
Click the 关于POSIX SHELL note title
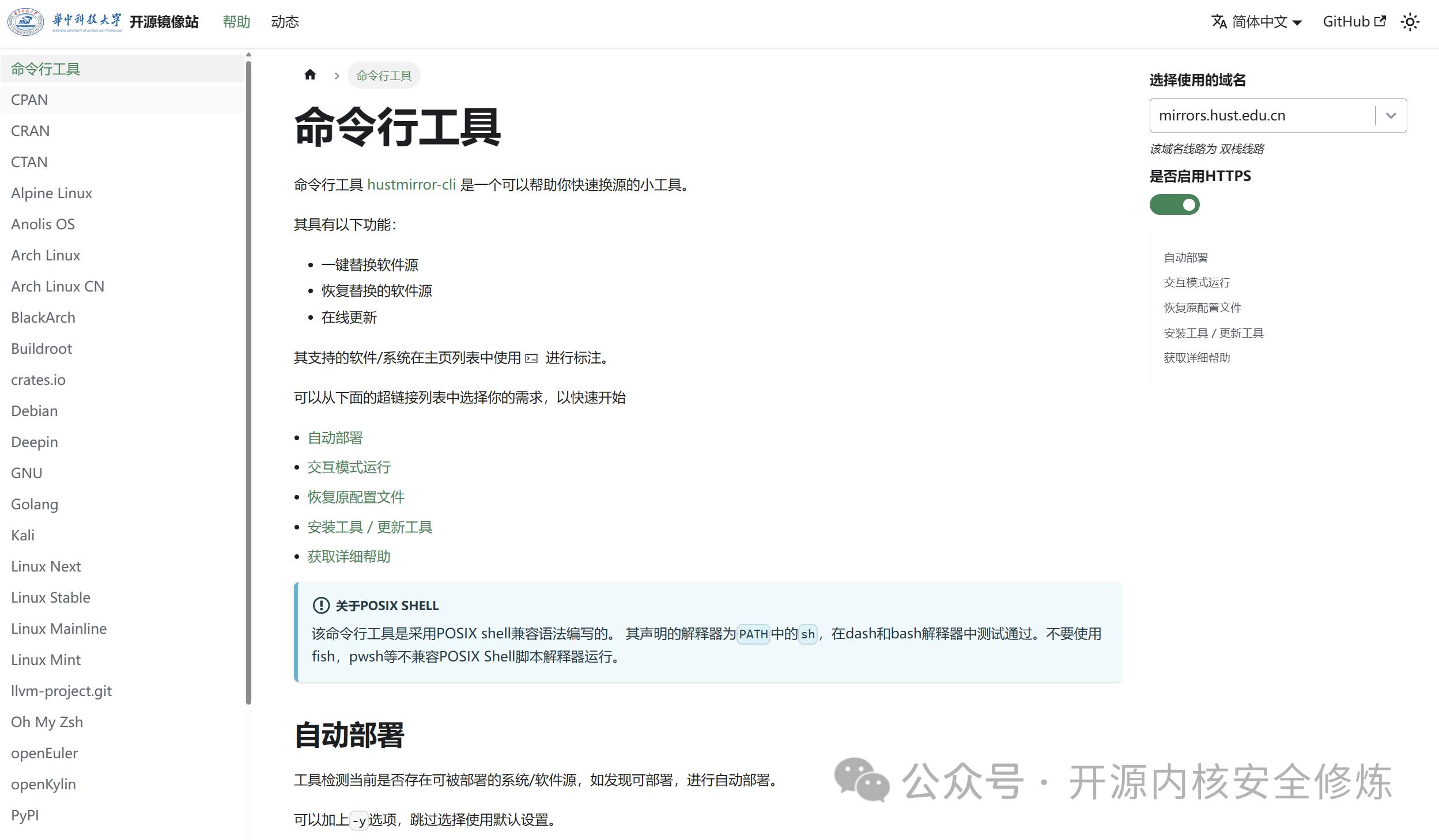click(387, 606)
